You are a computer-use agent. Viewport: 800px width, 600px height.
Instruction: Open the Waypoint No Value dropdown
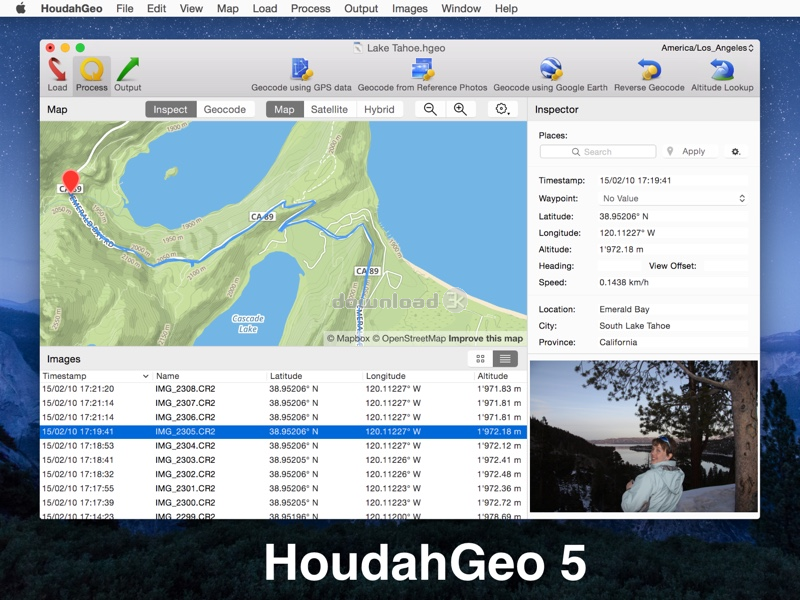coord(672,198)
